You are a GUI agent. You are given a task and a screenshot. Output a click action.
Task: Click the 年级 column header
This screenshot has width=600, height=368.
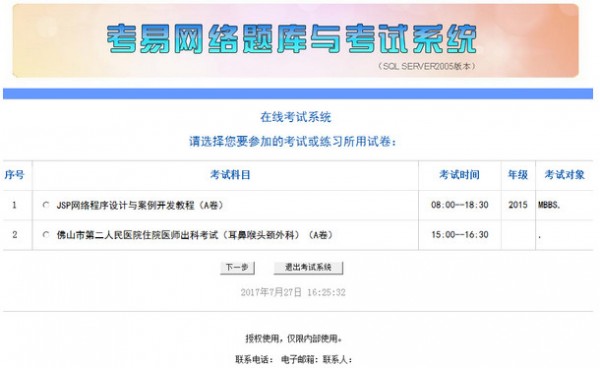518,175
